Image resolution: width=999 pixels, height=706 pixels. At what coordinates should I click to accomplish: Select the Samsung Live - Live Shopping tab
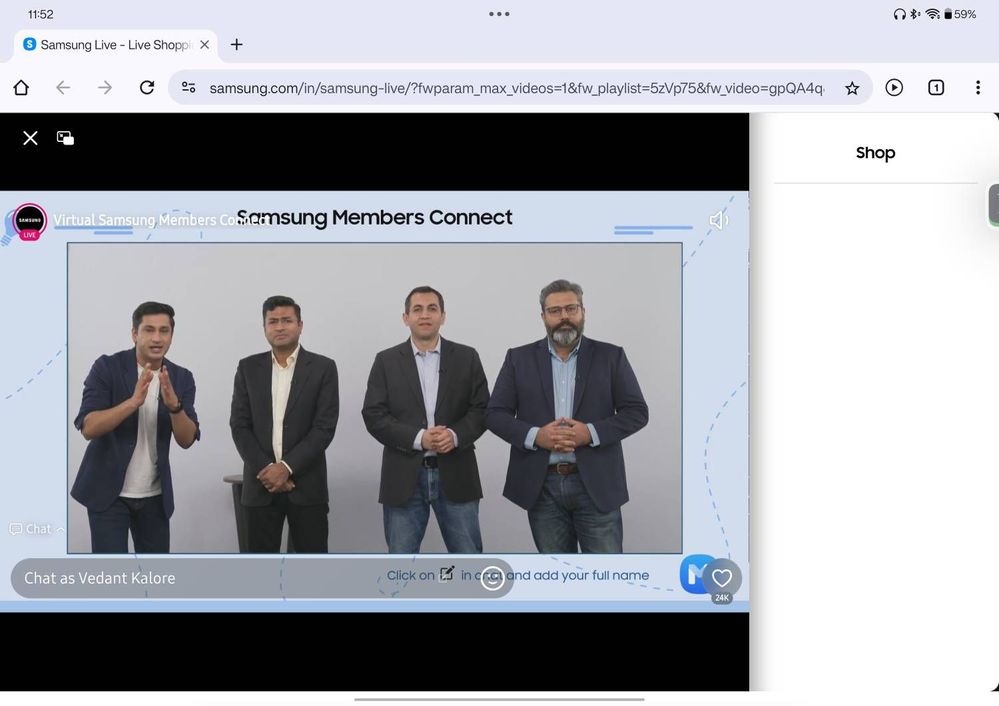(115, 45)
